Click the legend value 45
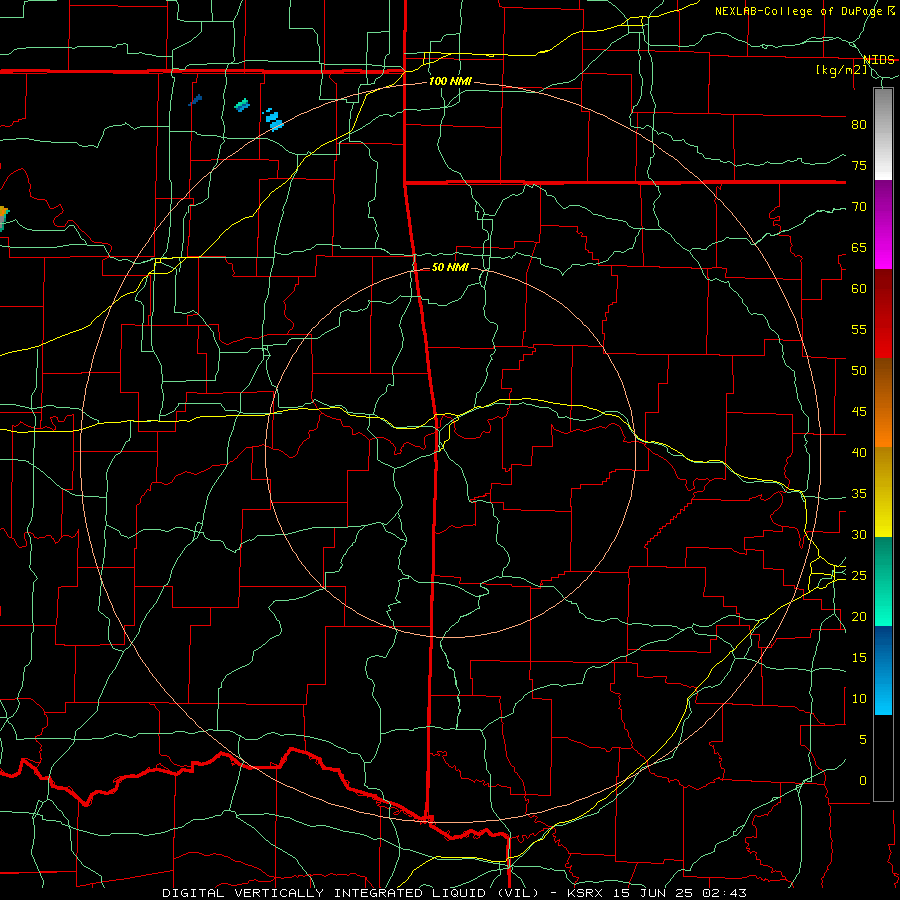Viewport: 900px width, 900px height. 859,412
